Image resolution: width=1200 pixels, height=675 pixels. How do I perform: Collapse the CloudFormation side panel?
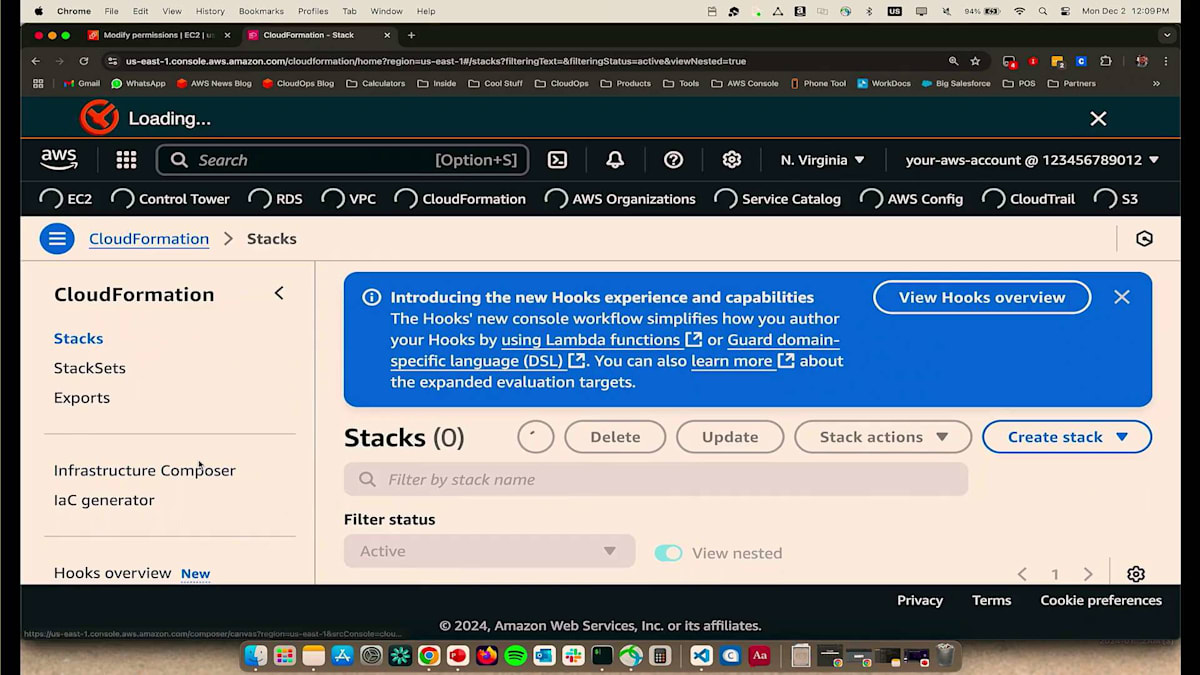click(x=279, y=293)
